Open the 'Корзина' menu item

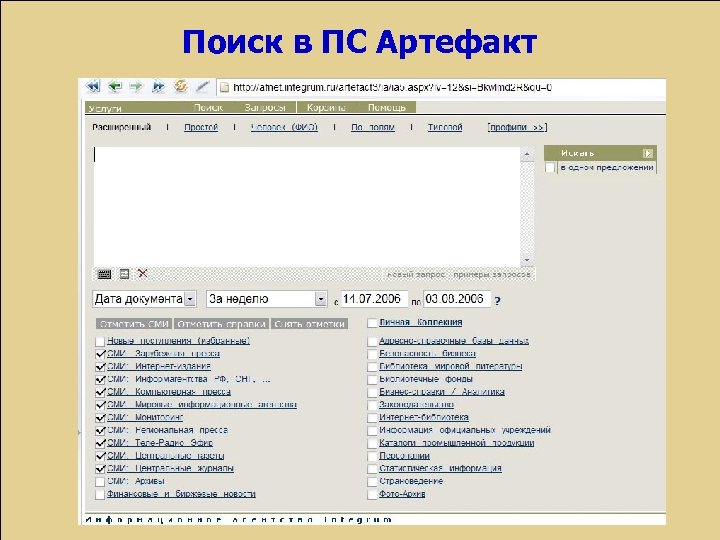[x=326, y=107]
